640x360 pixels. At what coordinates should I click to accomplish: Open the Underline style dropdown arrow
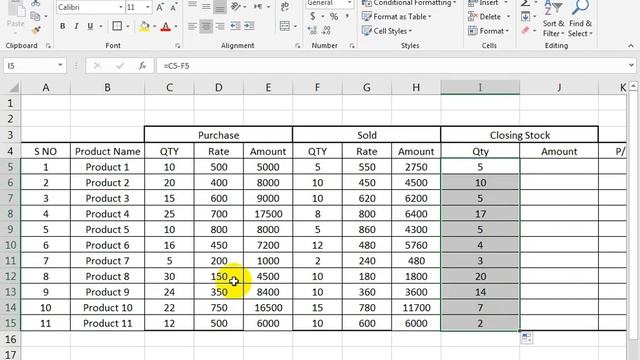100,27
